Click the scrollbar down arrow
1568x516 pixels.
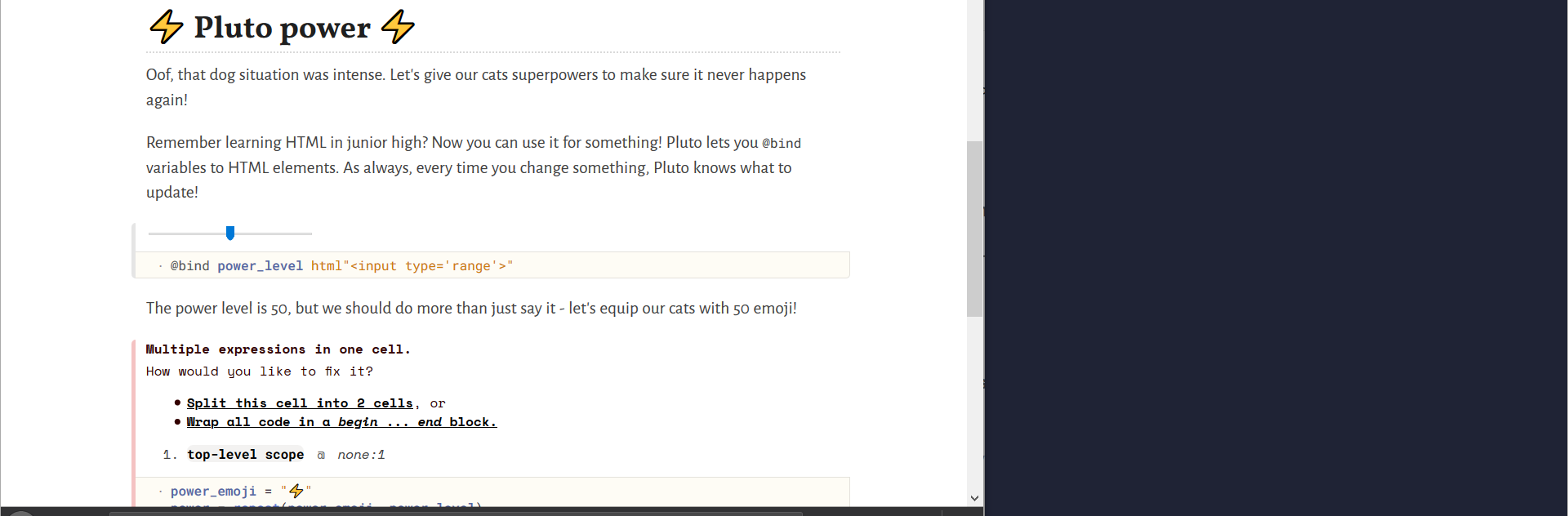coord(974,498)
